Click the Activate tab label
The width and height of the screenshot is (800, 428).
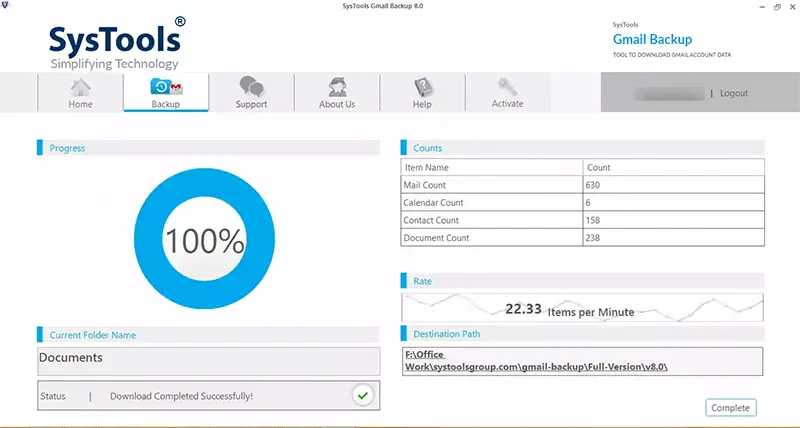coord(508,104)
